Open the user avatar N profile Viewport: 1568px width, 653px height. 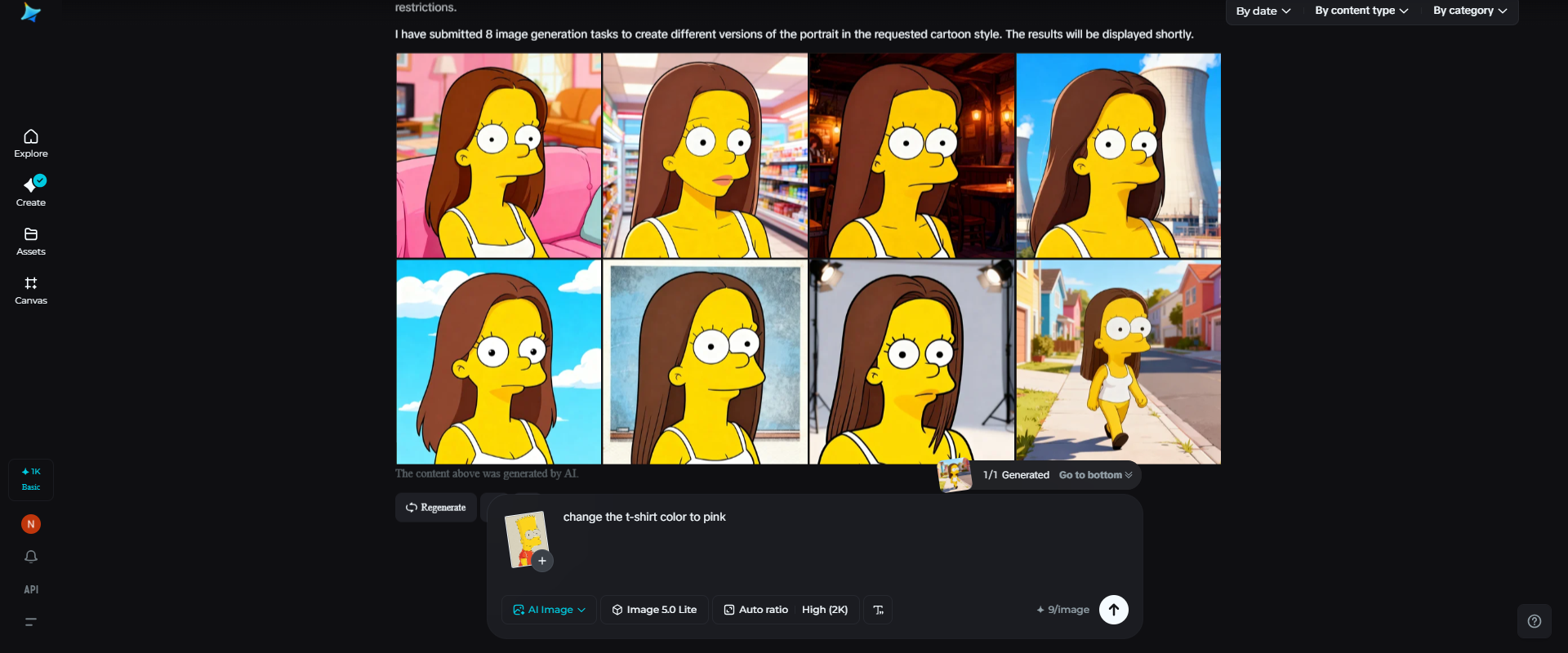[x=31, y=524]
